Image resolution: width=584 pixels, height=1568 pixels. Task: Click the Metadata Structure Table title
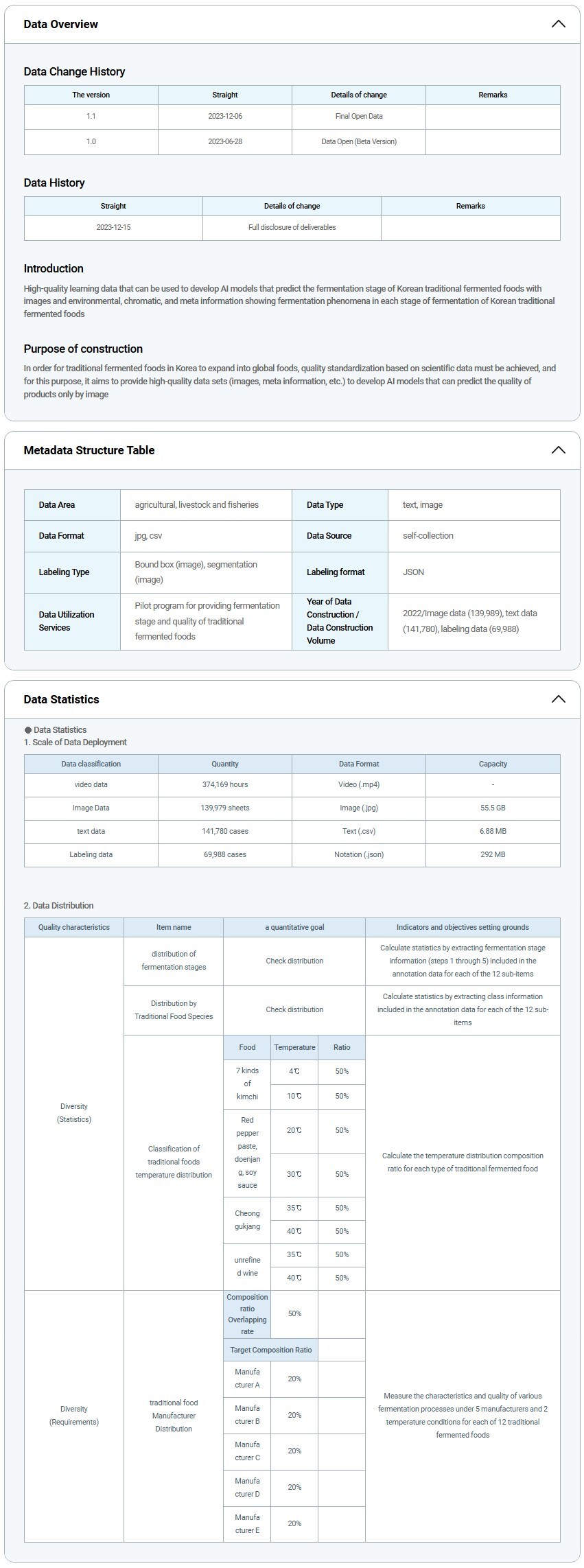pos(89,450)
